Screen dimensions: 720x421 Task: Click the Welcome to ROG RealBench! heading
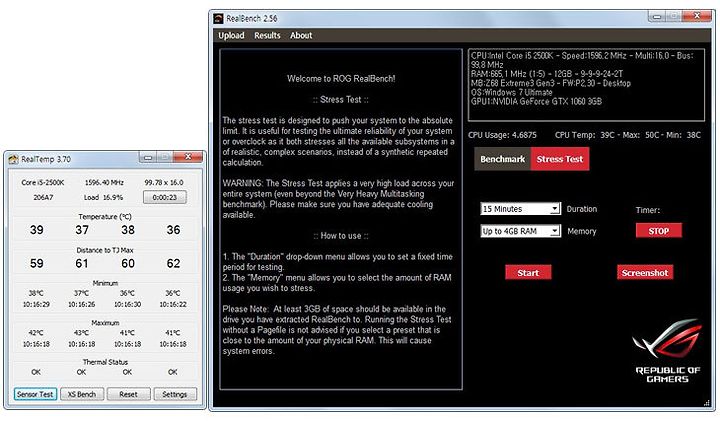pyautogui.click(x=341, y=79)
